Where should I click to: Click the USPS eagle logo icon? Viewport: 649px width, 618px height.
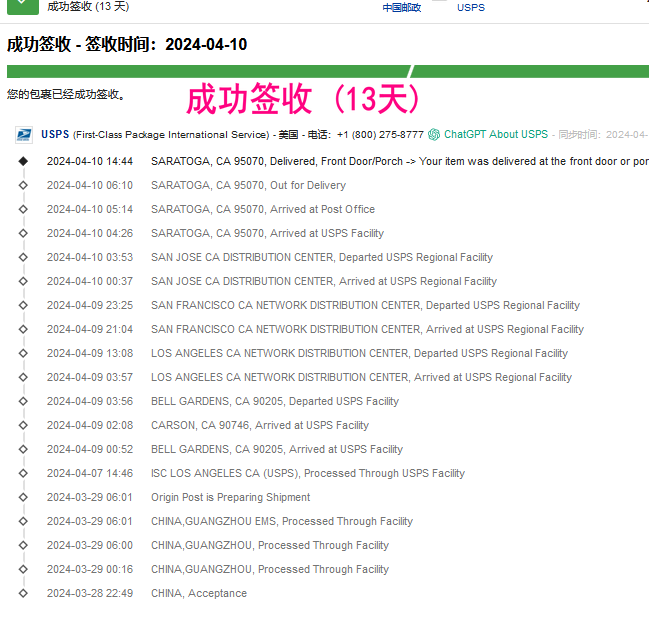pos(24,135)
